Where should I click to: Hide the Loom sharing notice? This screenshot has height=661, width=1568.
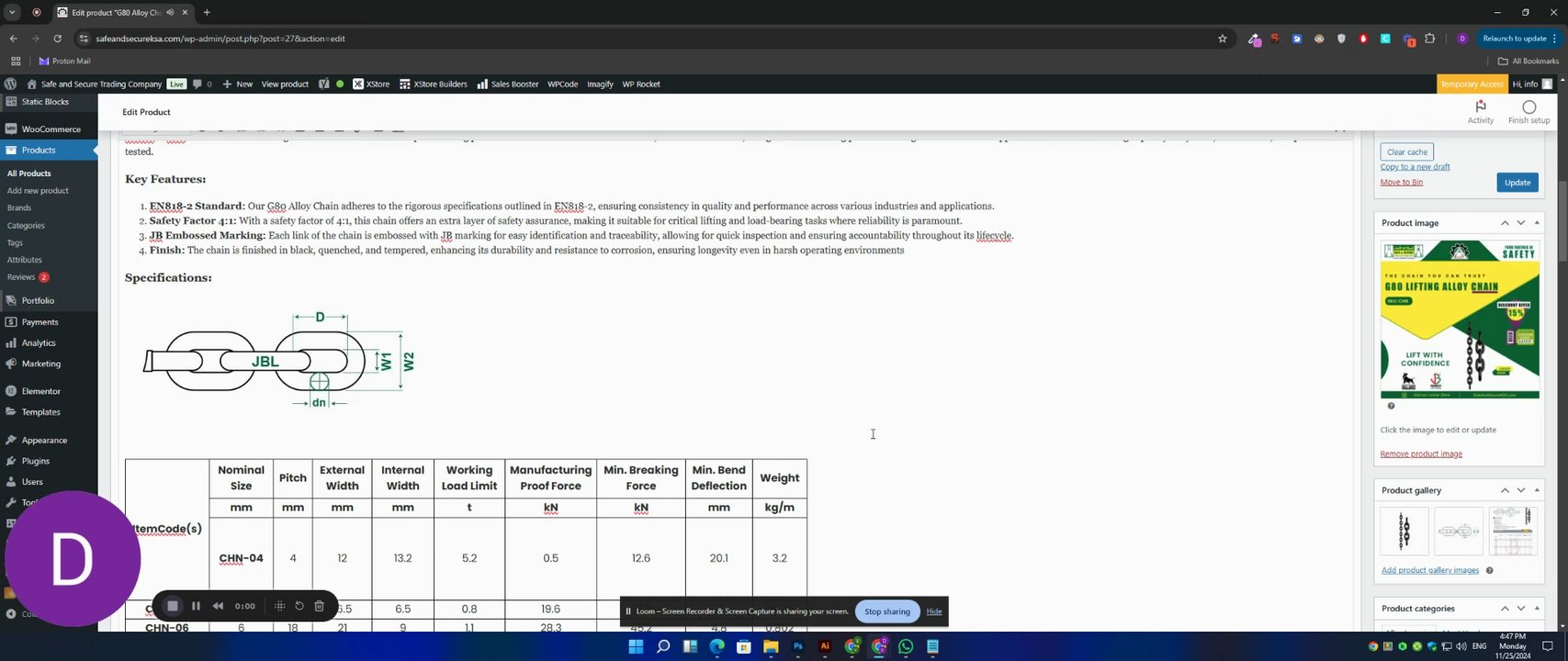pos(934,611)
